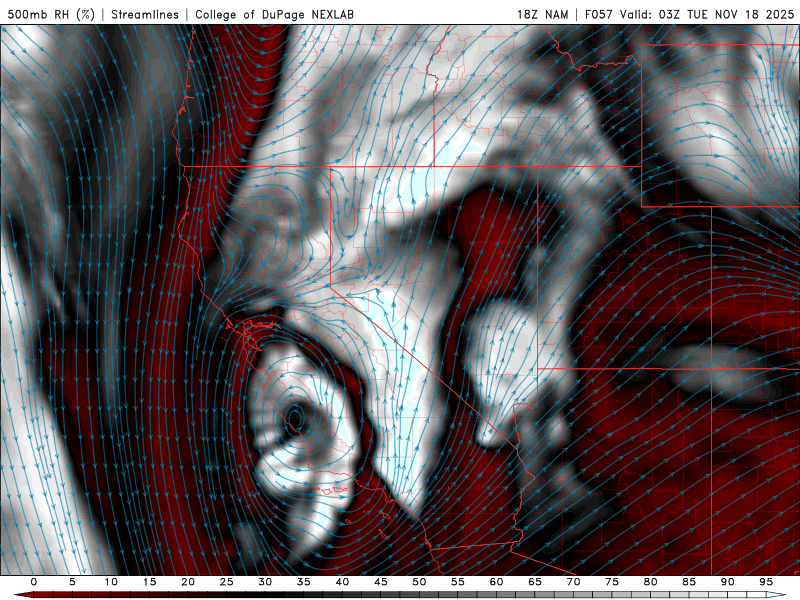
Task: Click the '5' color scale label
Action: [x=72, y=582]
